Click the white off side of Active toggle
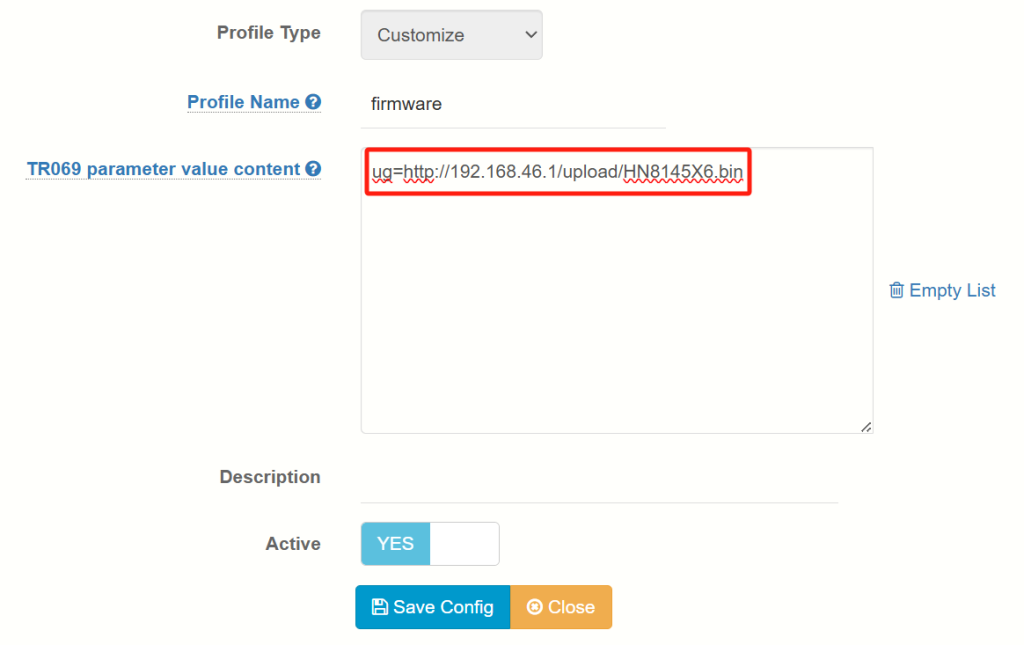The height and width of the screenshot is (645, 1024). [x=464, y=544]
